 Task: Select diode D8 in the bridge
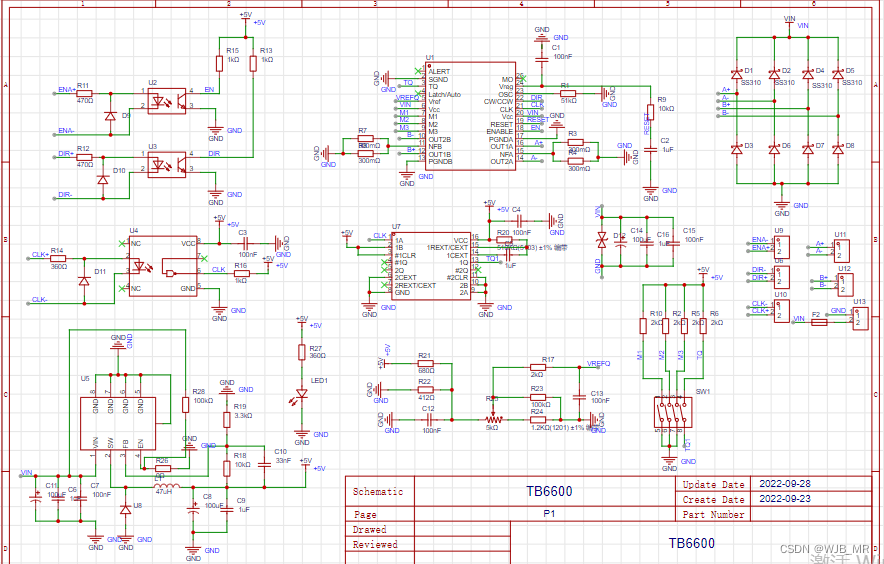838,149
